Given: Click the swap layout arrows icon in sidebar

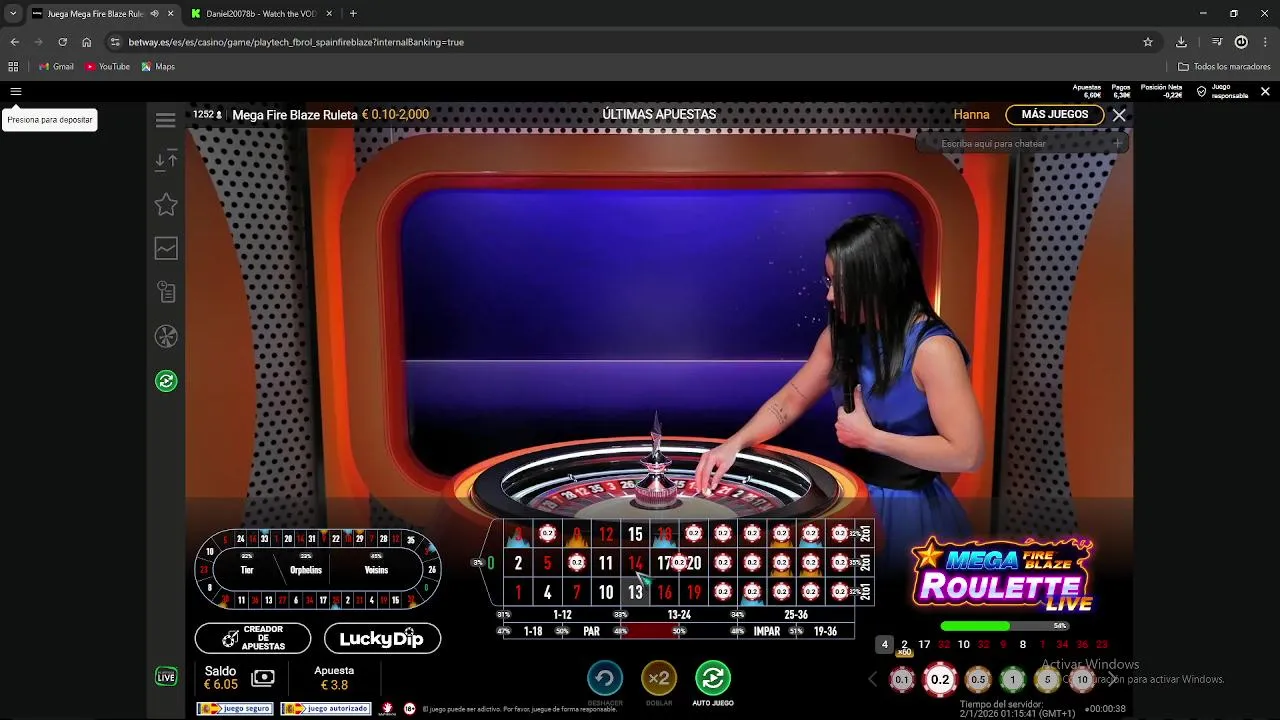Looking at the screenshot, I should tap(166, 160).
